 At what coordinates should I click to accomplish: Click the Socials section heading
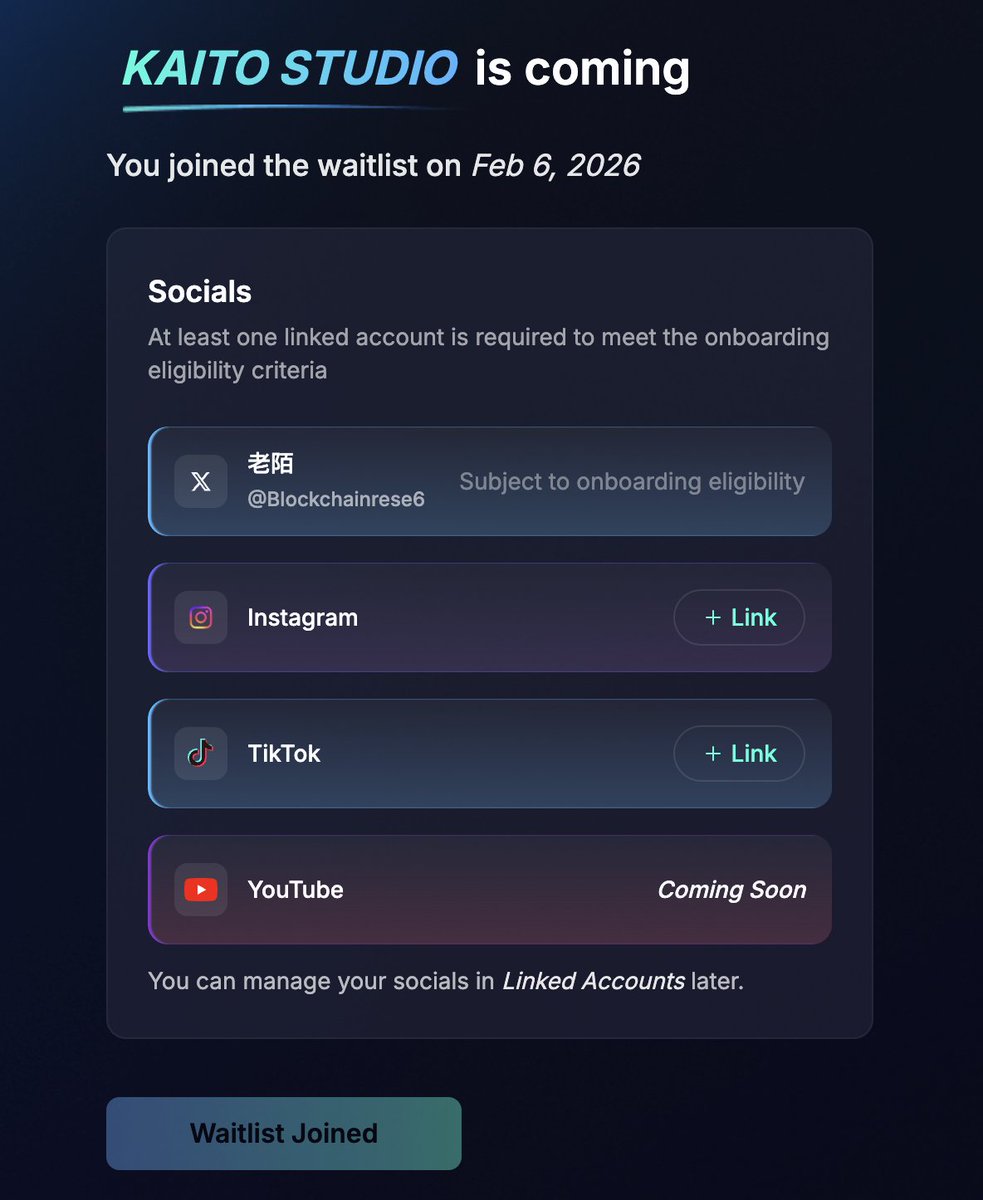200,292
